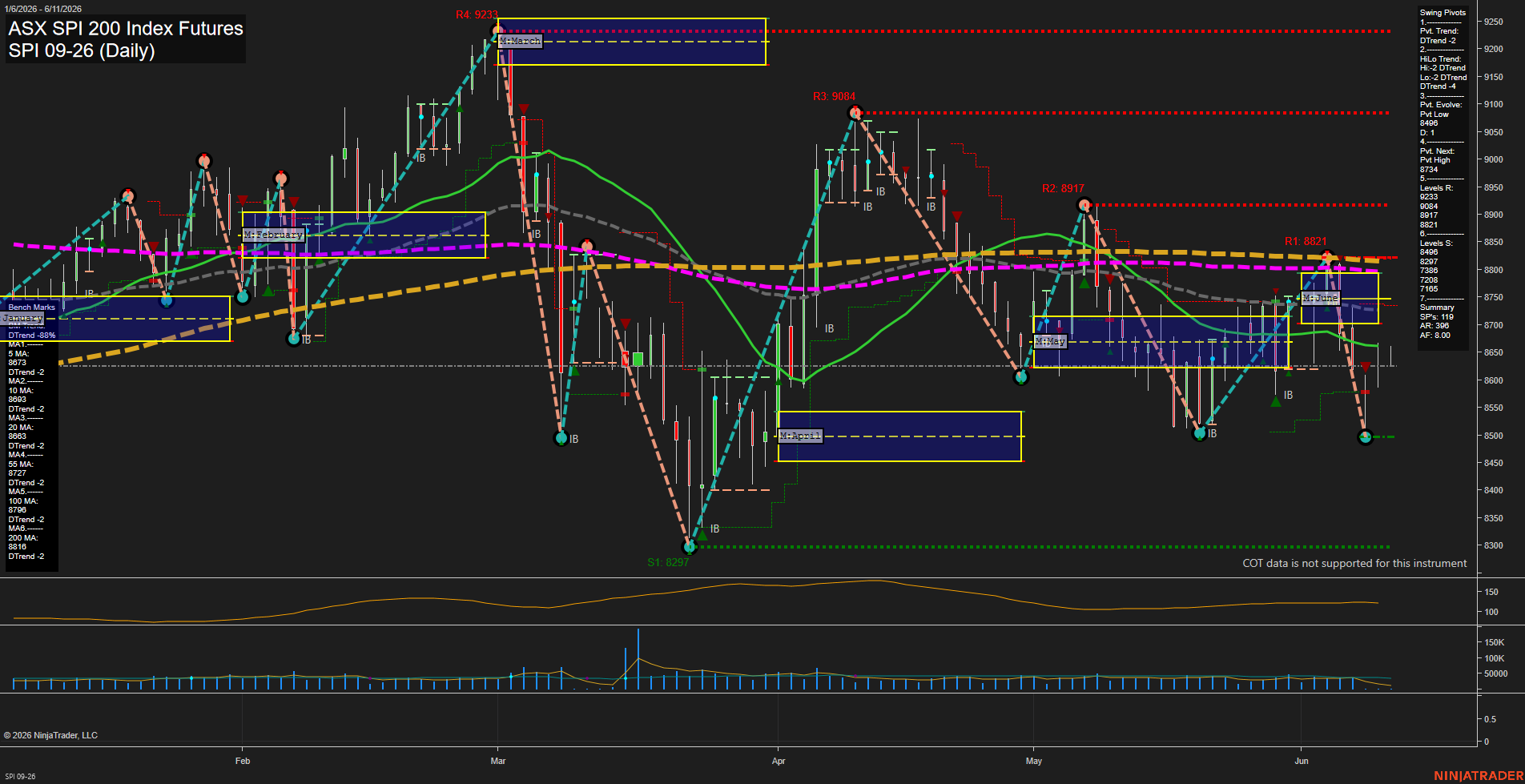Image resolution: width=1525 pixels, height=784 pixels.
Task: Click the 1/6/2026 - 6/11/2026 date range
Action: (x=43, y=9)
